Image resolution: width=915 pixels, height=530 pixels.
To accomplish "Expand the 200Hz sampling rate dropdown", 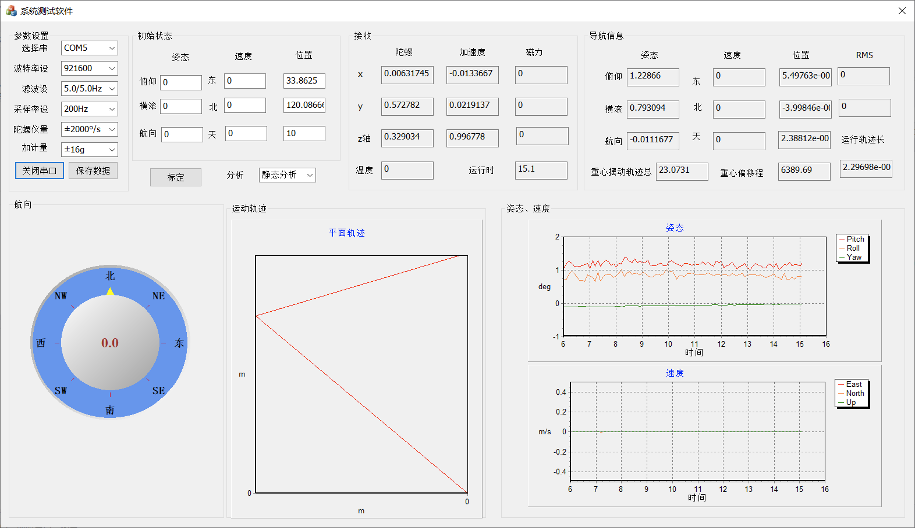I will tap(89, 109).
